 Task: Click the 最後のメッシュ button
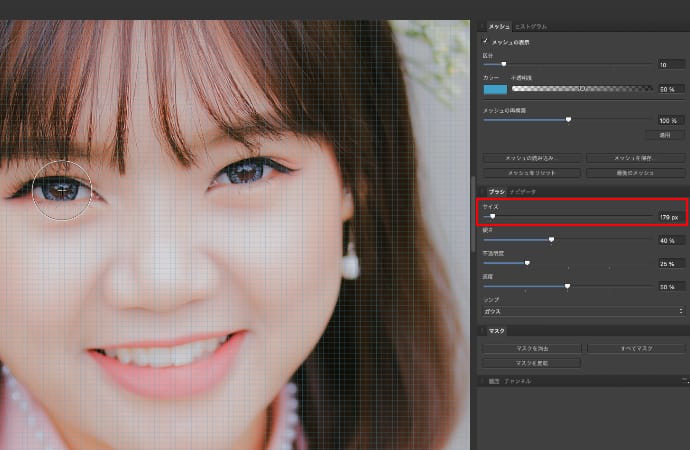click(x=635, y=173)
